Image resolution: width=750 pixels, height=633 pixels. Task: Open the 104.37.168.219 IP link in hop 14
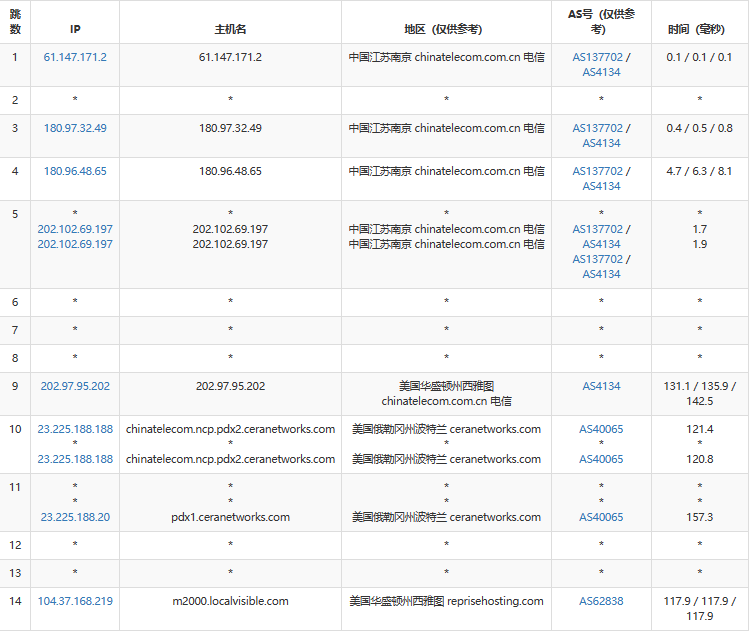tap(75, 601)
